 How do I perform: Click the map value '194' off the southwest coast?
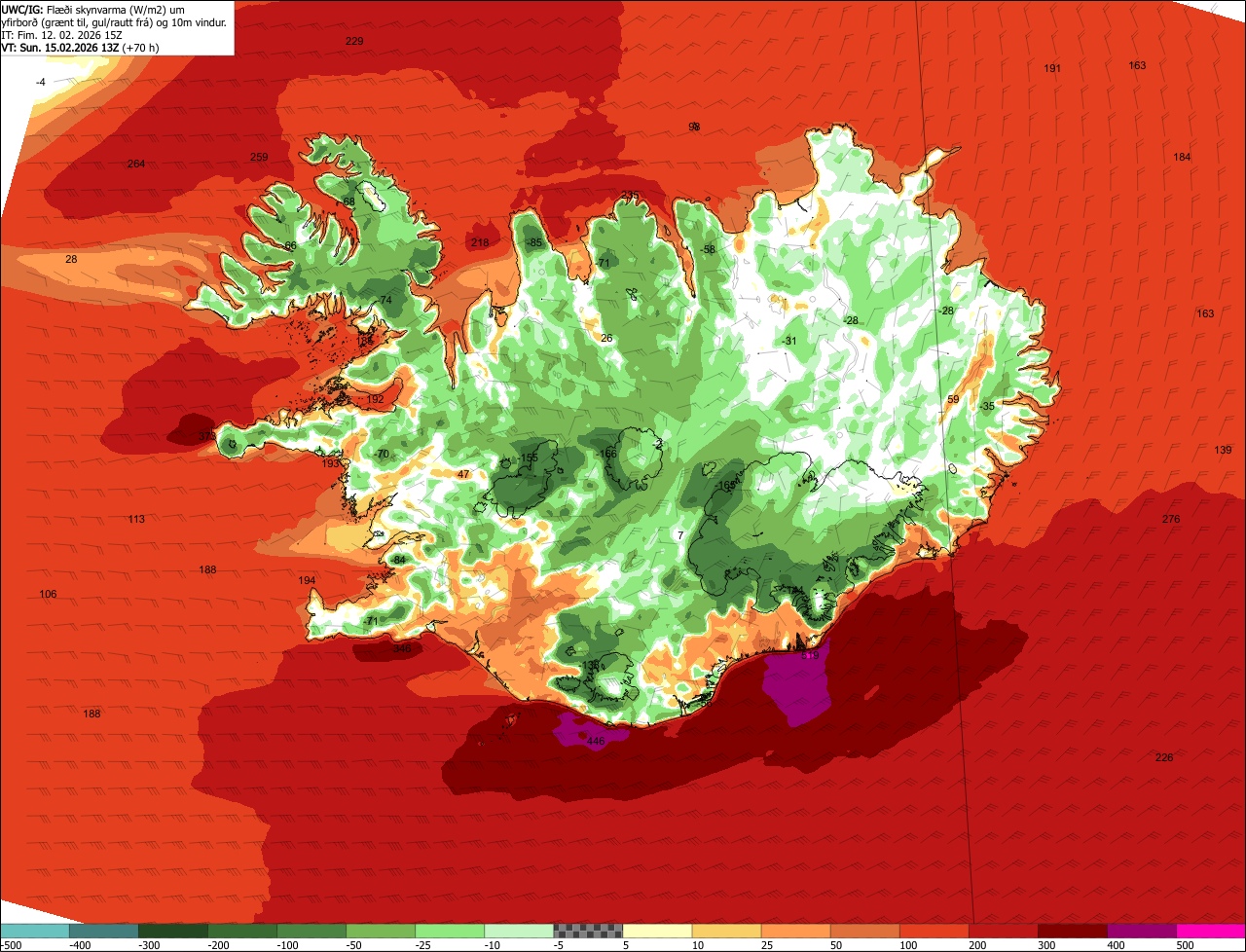tap(307, 580)
